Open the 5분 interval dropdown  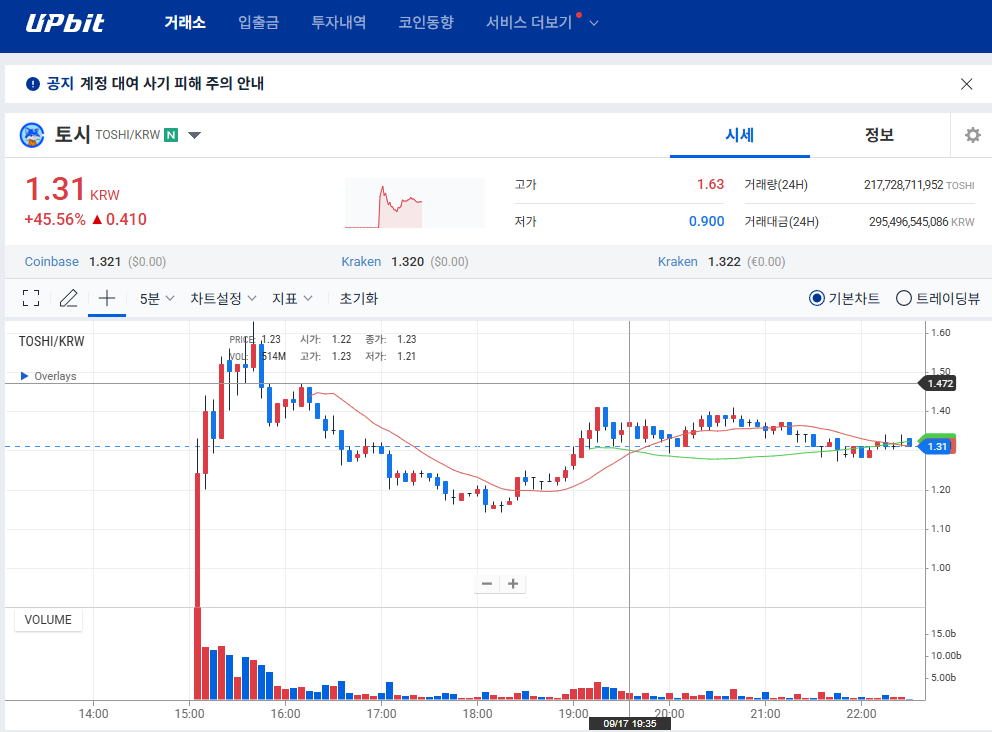(157, 298)
